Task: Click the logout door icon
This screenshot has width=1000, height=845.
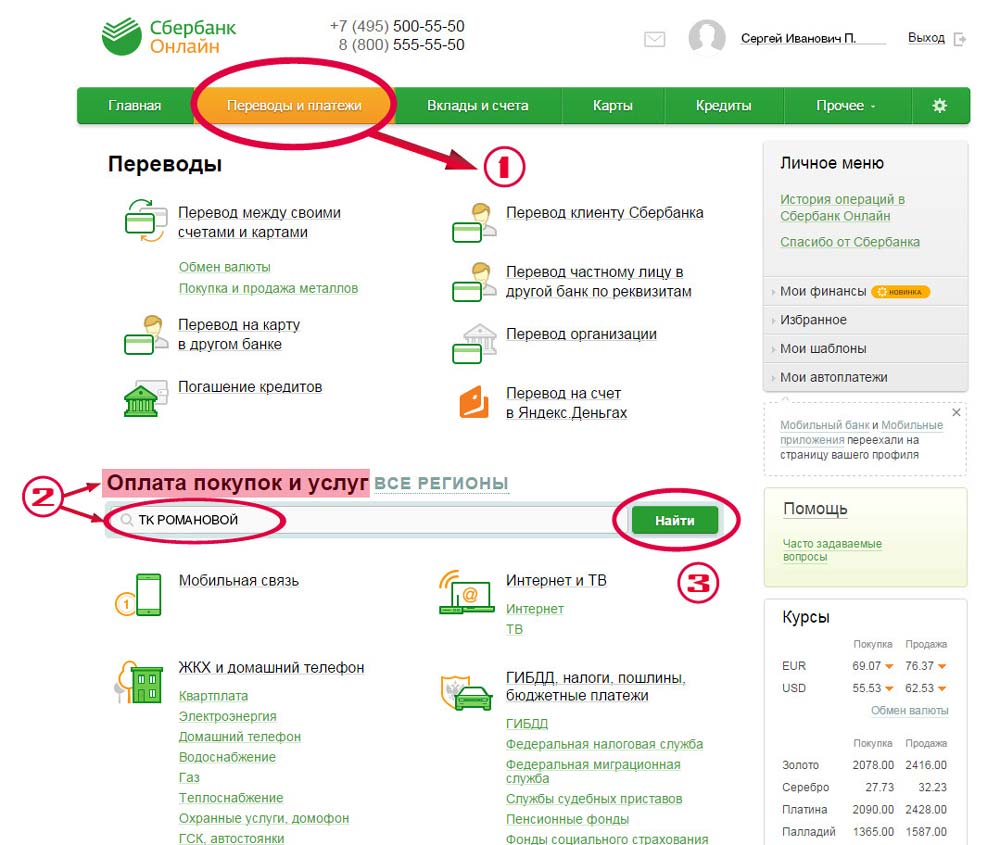Action: [959, 40]
